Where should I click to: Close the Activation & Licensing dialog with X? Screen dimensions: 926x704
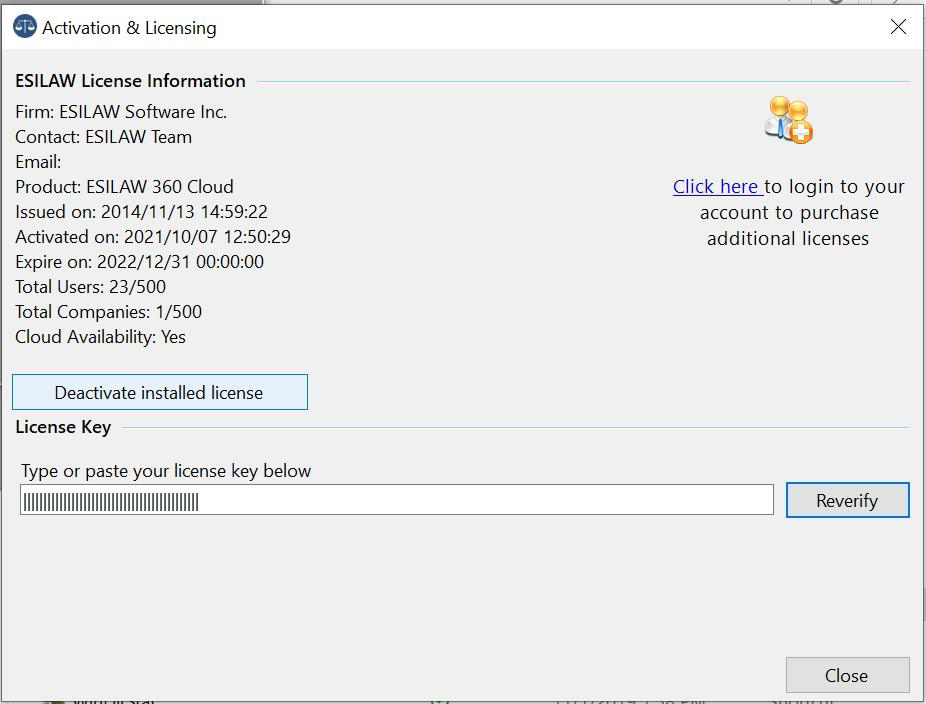coord(898,27)
